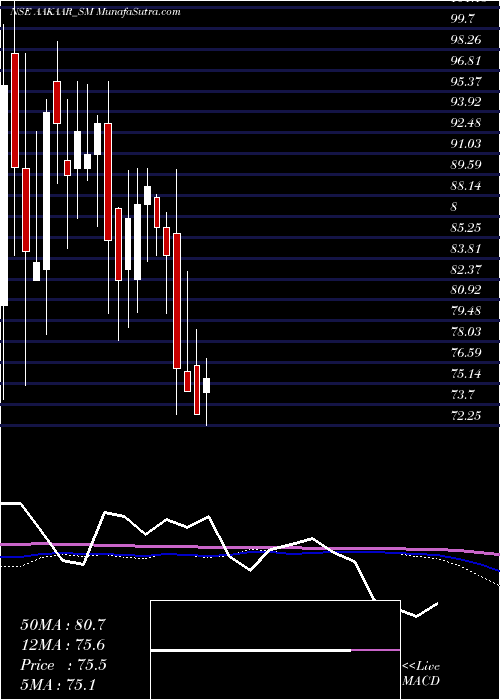Click the 12MA : 75.6 indicator text

[x=63, y=645]
